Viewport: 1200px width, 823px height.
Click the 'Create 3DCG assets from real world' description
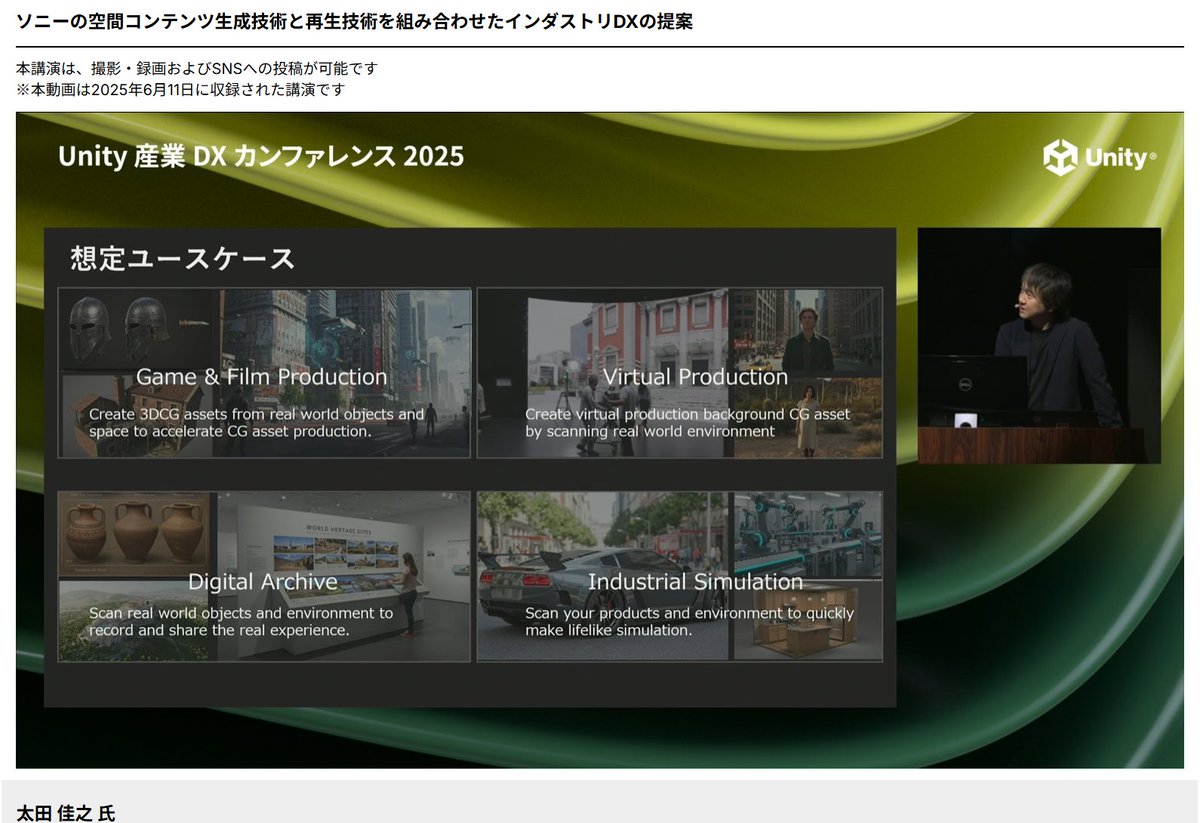(x=257, y=422)
